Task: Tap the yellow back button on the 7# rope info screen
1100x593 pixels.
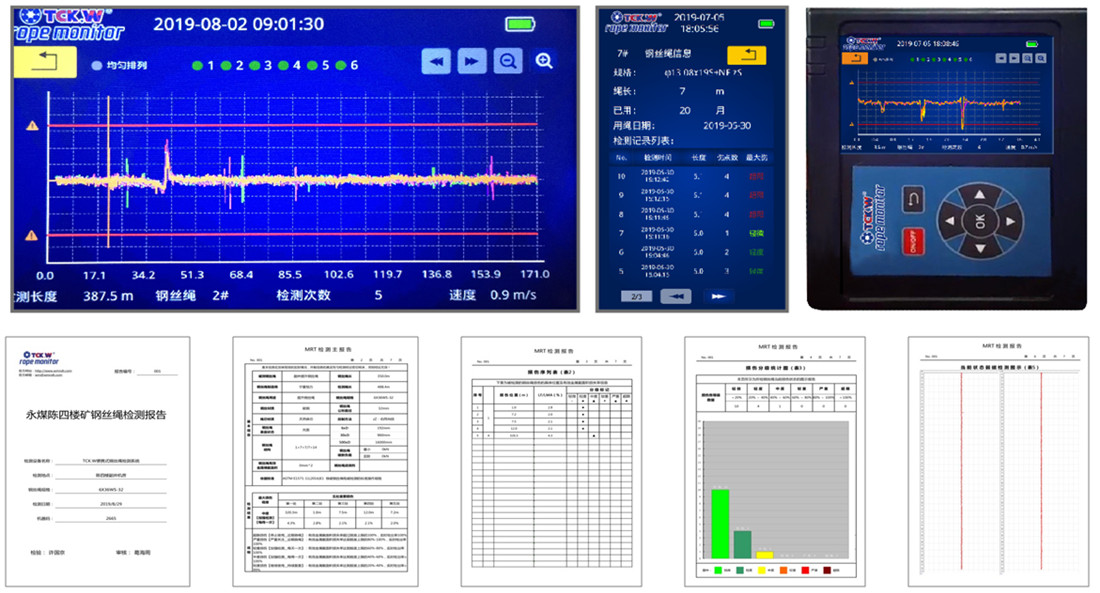Action: pyautogui.click(x=747, y=55)
